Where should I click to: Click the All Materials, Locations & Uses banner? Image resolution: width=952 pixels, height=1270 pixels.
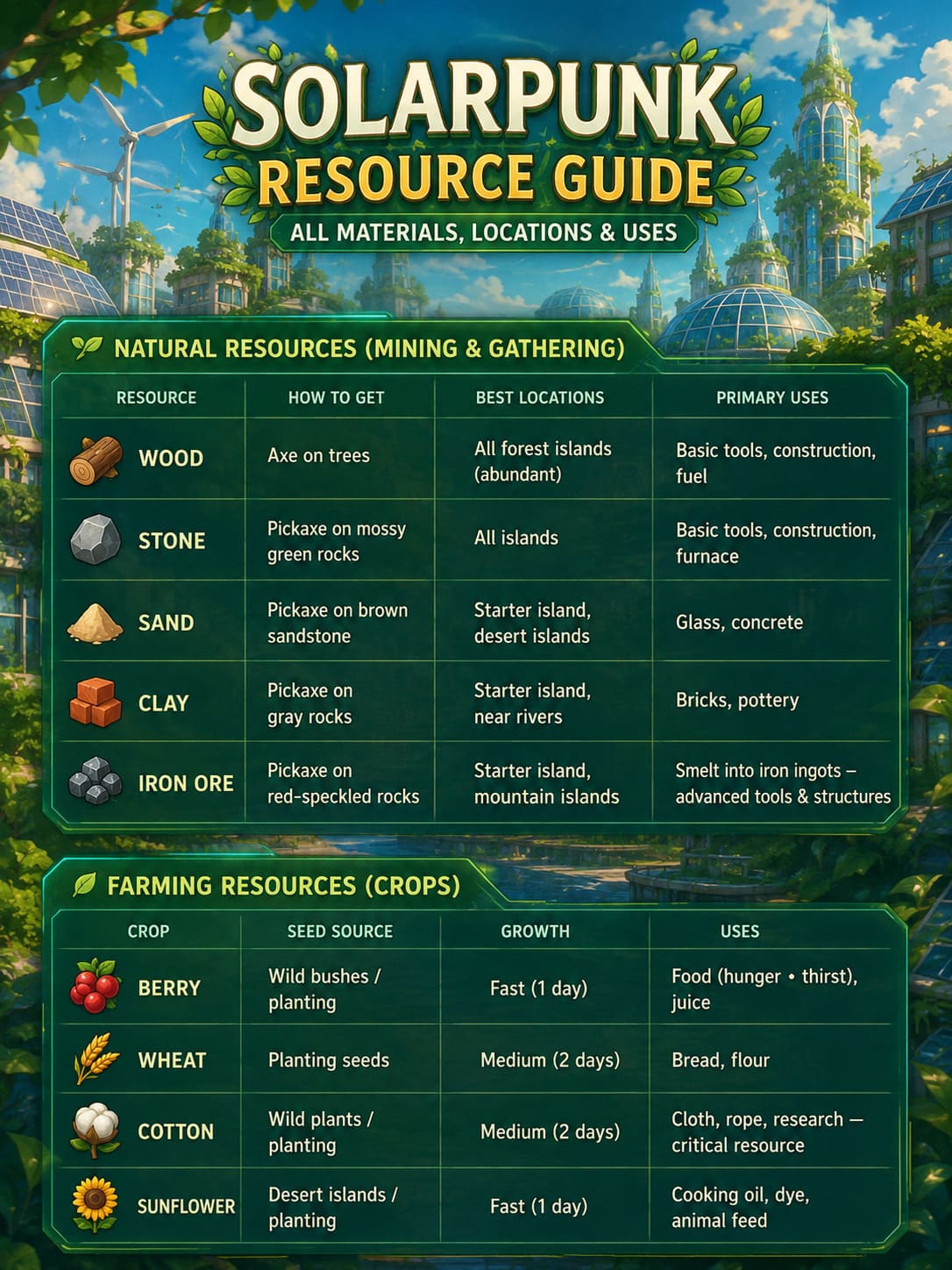[484, 232]
